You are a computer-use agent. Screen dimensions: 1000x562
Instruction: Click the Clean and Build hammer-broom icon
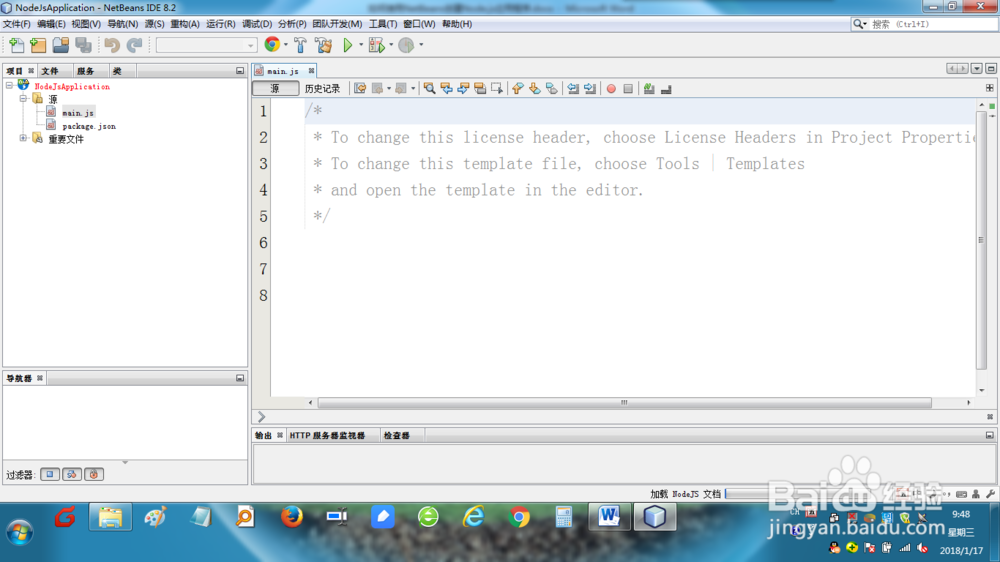323,45
